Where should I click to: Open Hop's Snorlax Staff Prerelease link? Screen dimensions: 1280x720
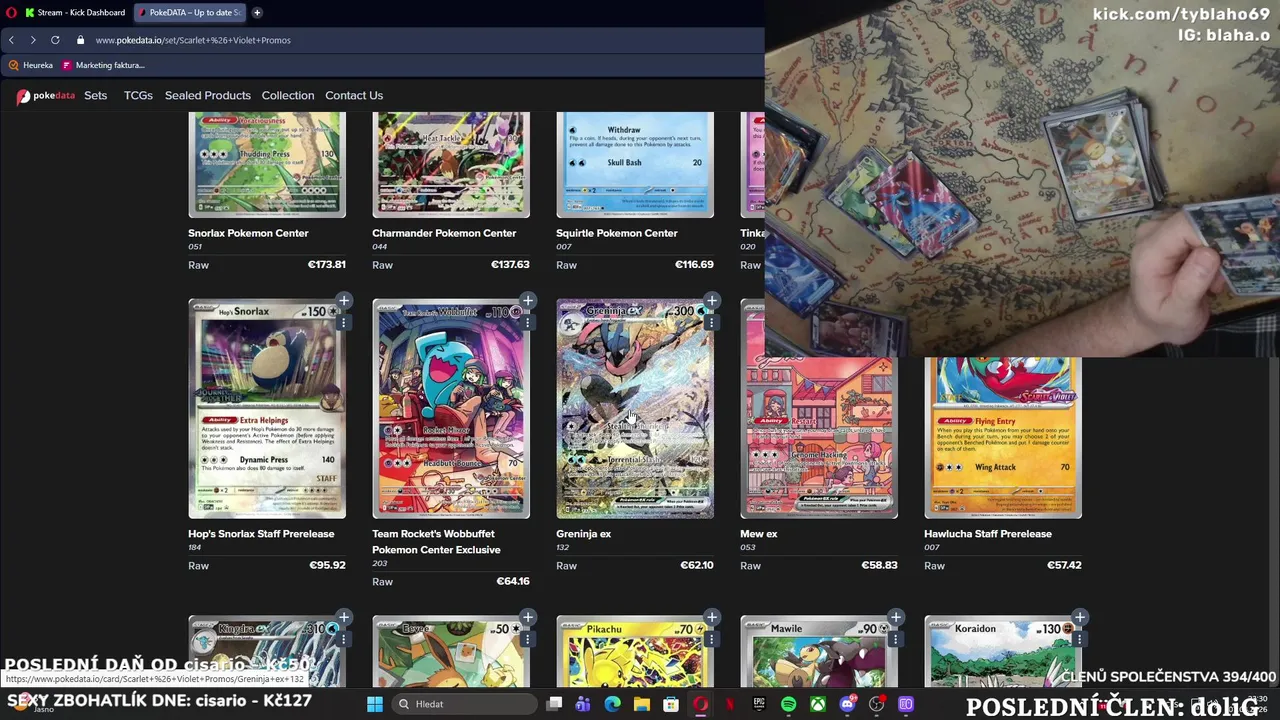(x=261, y=534)
